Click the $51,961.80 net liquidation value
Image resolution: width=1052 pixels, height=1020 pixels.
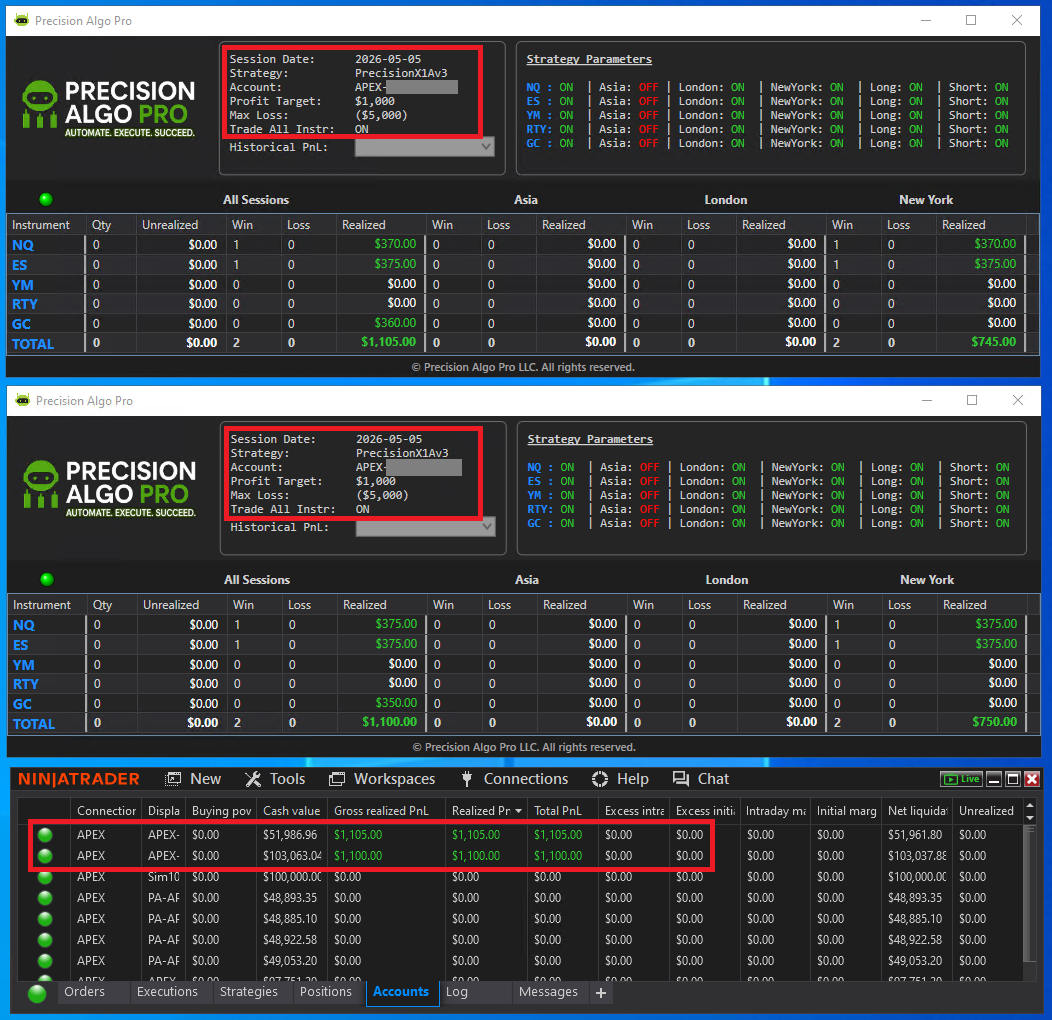[x=915, y=835]
